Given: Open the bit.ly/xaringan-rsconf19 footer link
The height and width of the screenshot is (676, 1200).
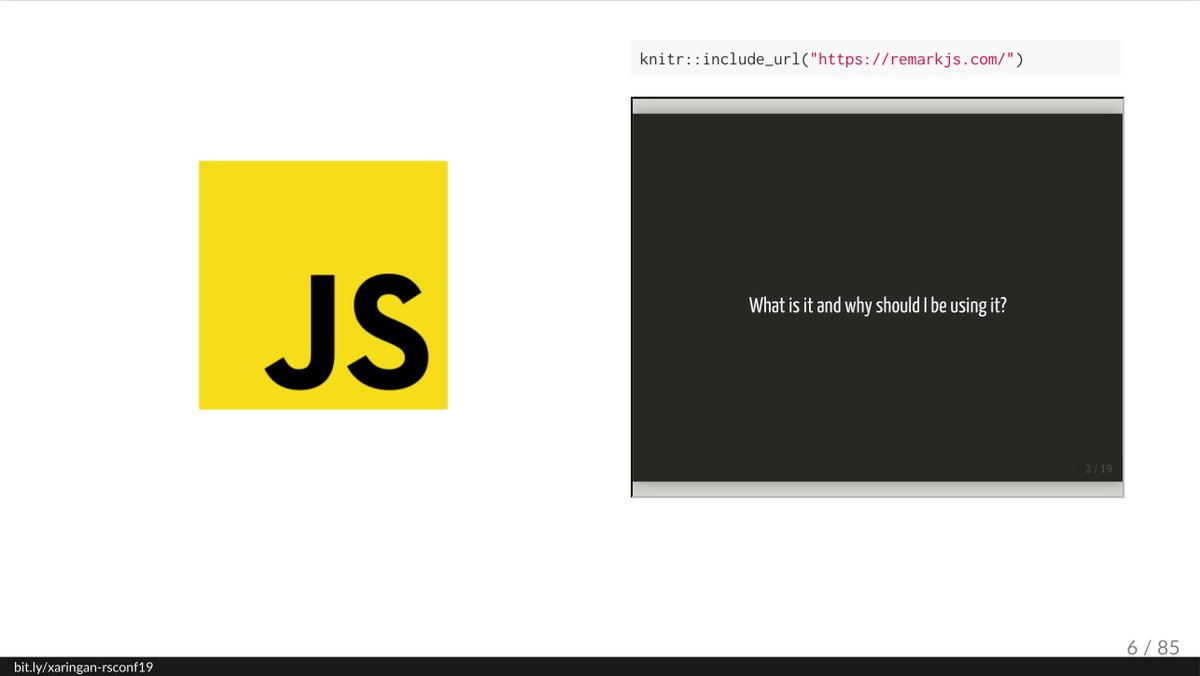Looking at the screenshot, I should point(83,667).
